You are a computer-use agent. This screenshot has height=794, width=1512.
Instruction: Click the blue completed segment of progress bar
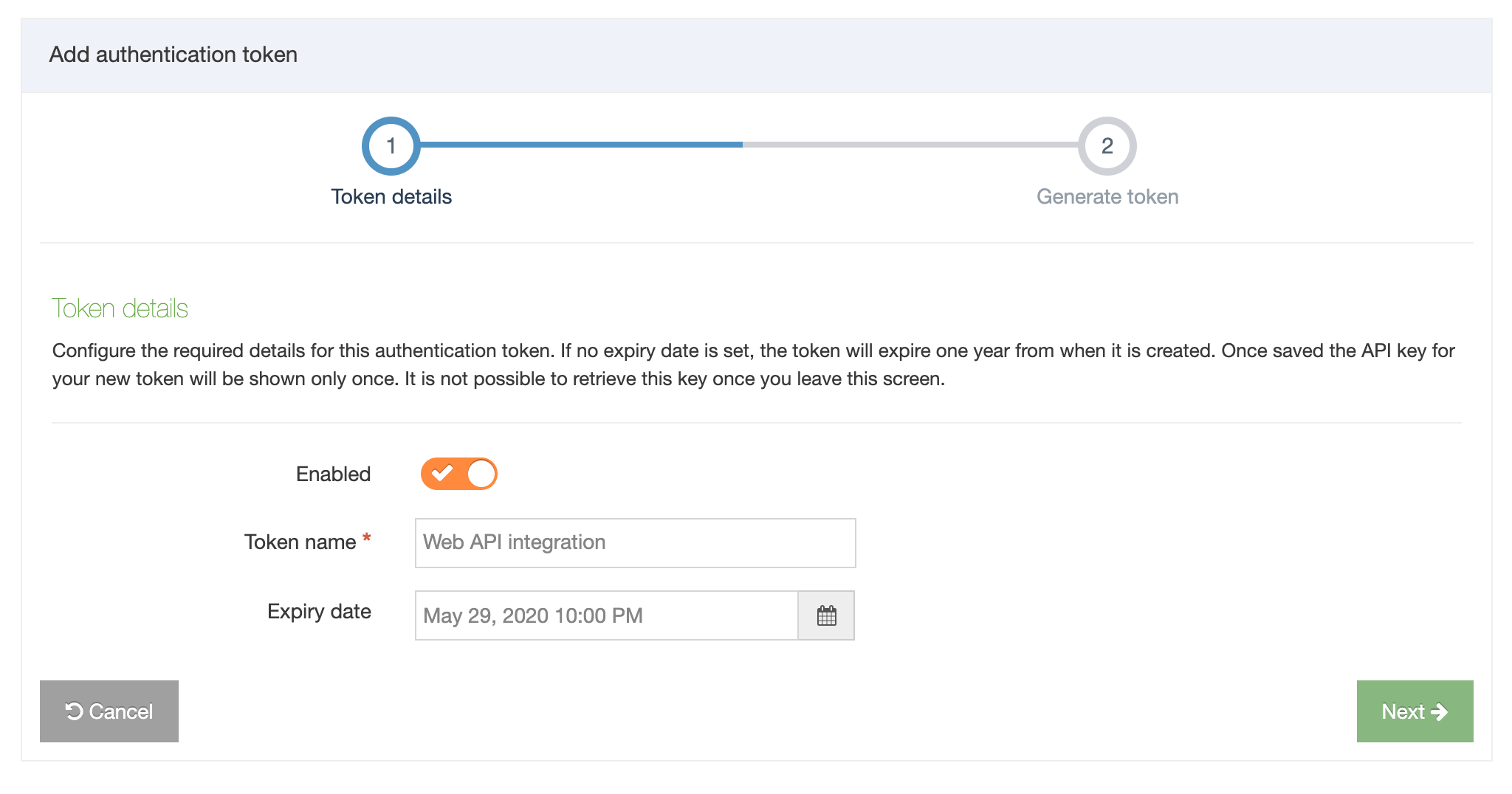click(x=581, y=145)
